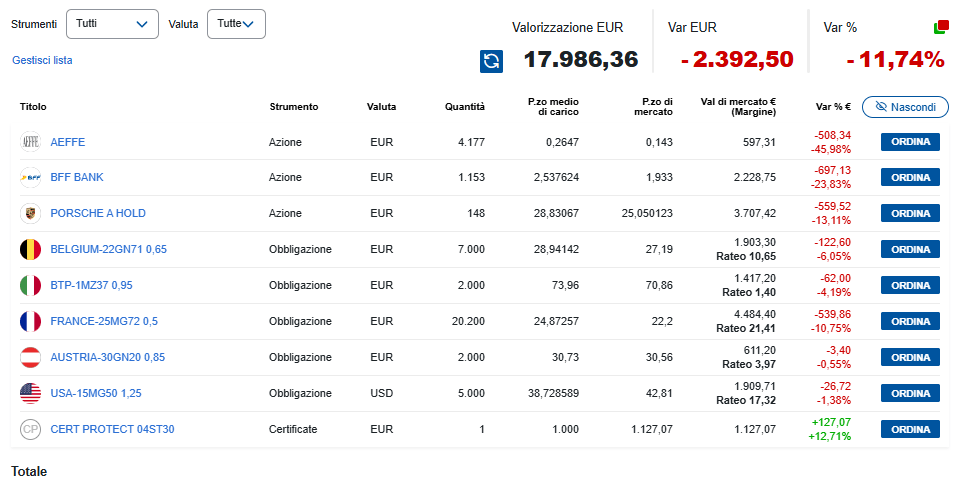The image size is (967, 478).
Task: Click ORDINA button for BELGIUM-22GN71
Action: click(910, 249)
